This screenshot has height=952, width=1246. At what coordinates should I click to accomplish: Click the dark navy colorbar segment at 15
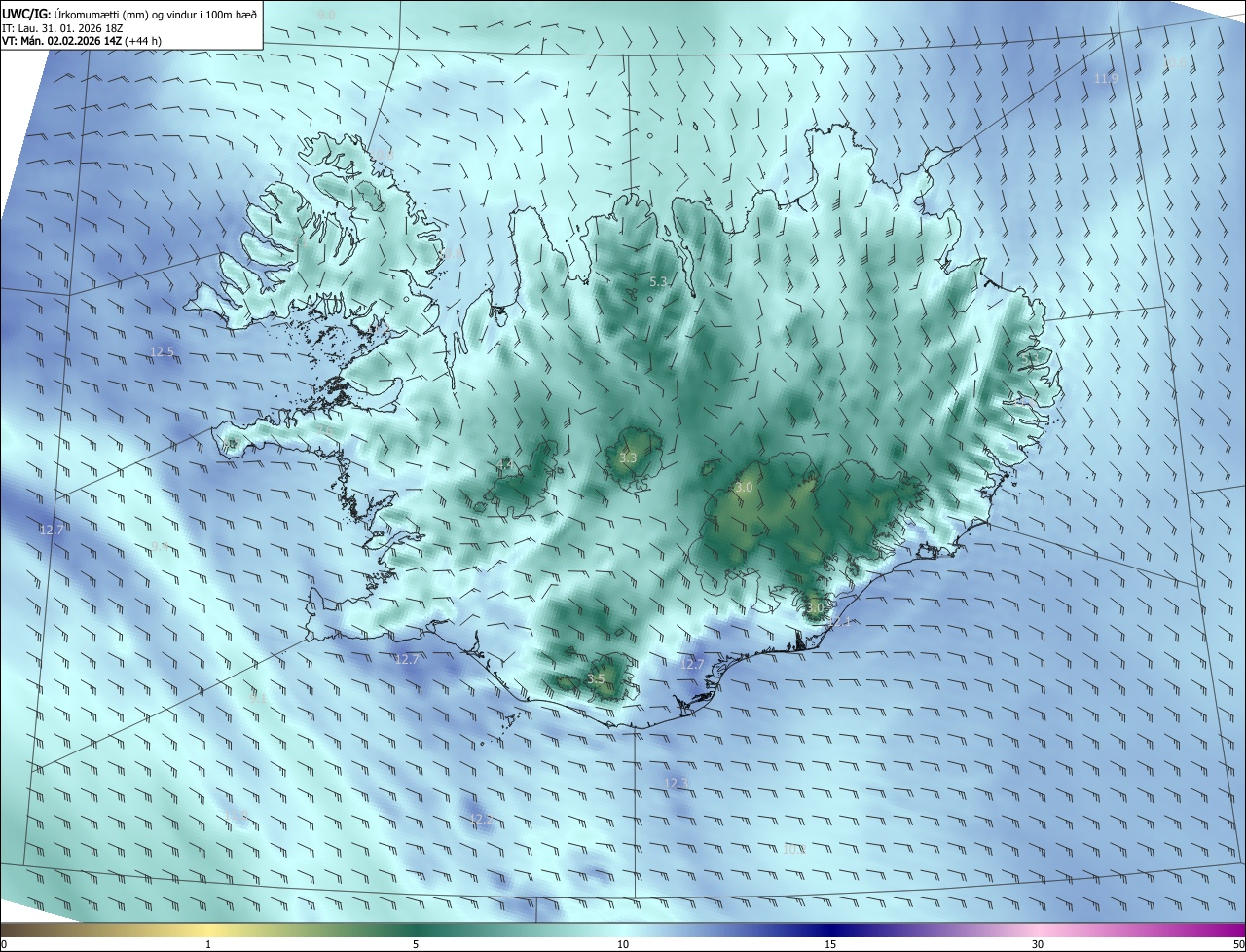click(x=830, y=930)
